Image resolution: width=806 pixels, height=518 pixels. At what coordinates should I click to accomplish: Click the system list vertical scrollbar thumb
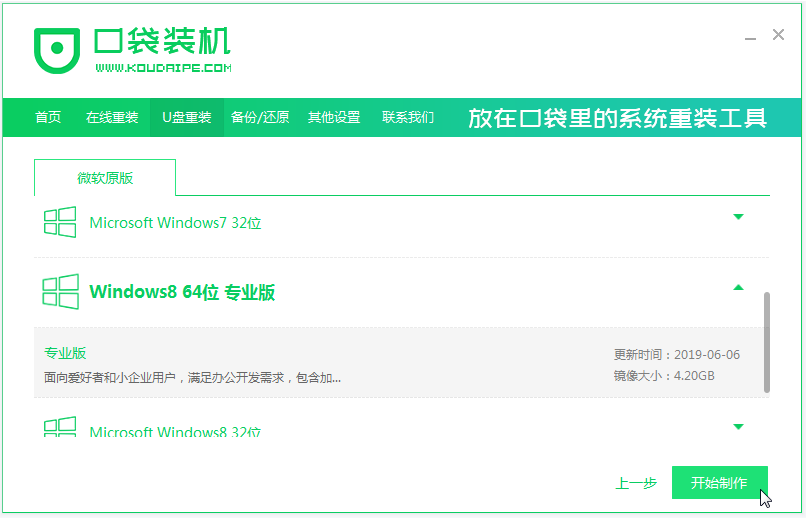coord(766,342)
